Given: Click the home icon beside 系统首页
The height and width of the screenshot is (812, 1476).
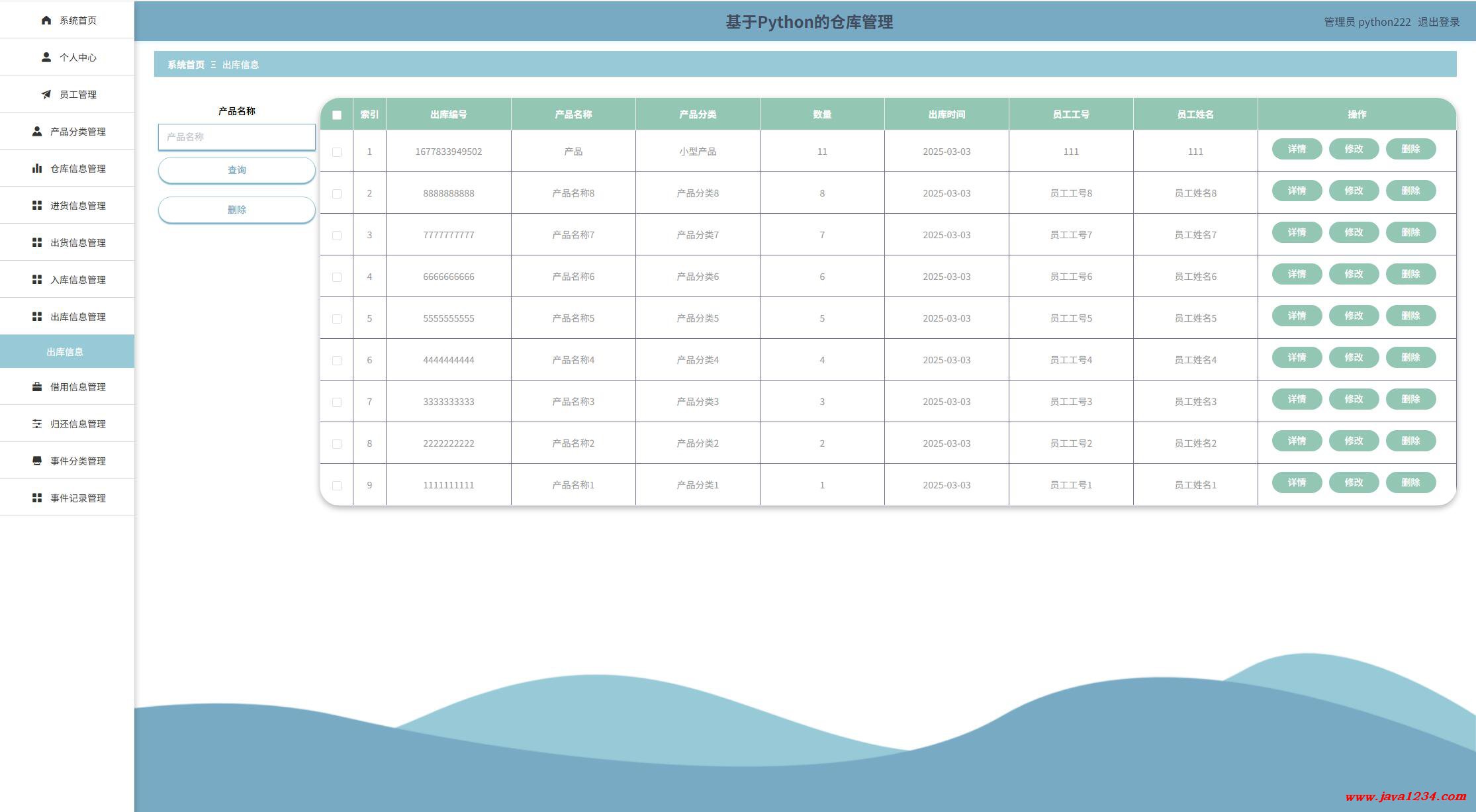Looking at the screenshot, I should [46, 21].
